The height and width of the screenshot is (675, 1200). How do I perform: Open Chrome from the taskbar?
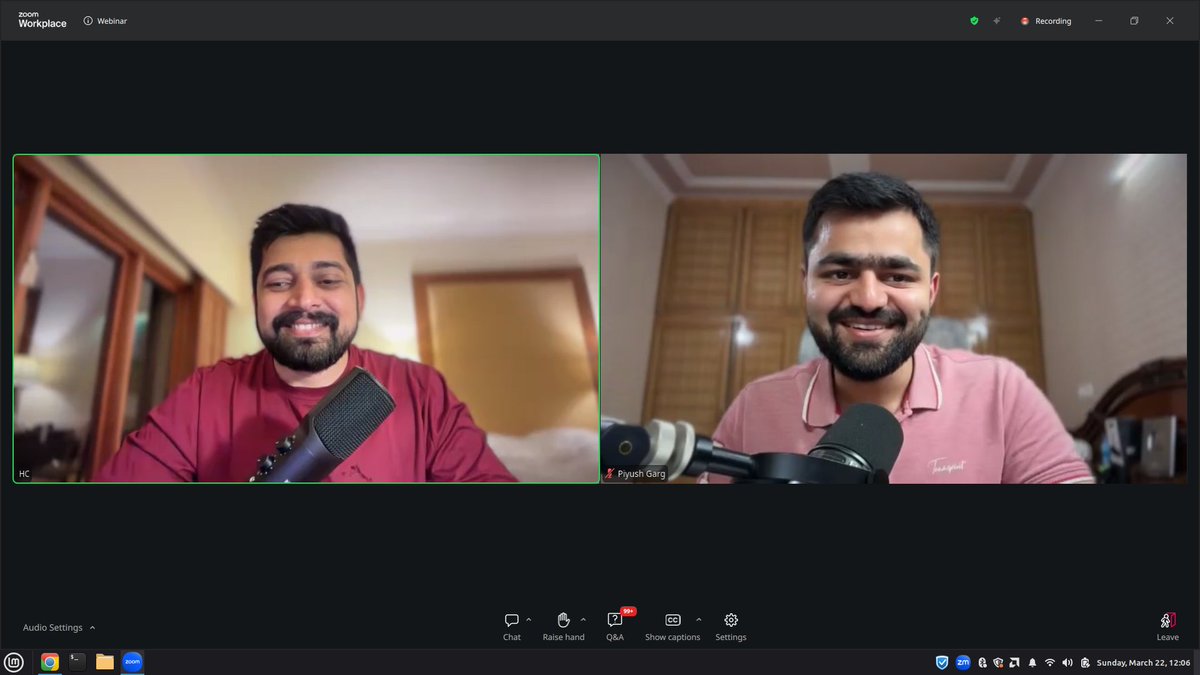[x=49, y=661]
